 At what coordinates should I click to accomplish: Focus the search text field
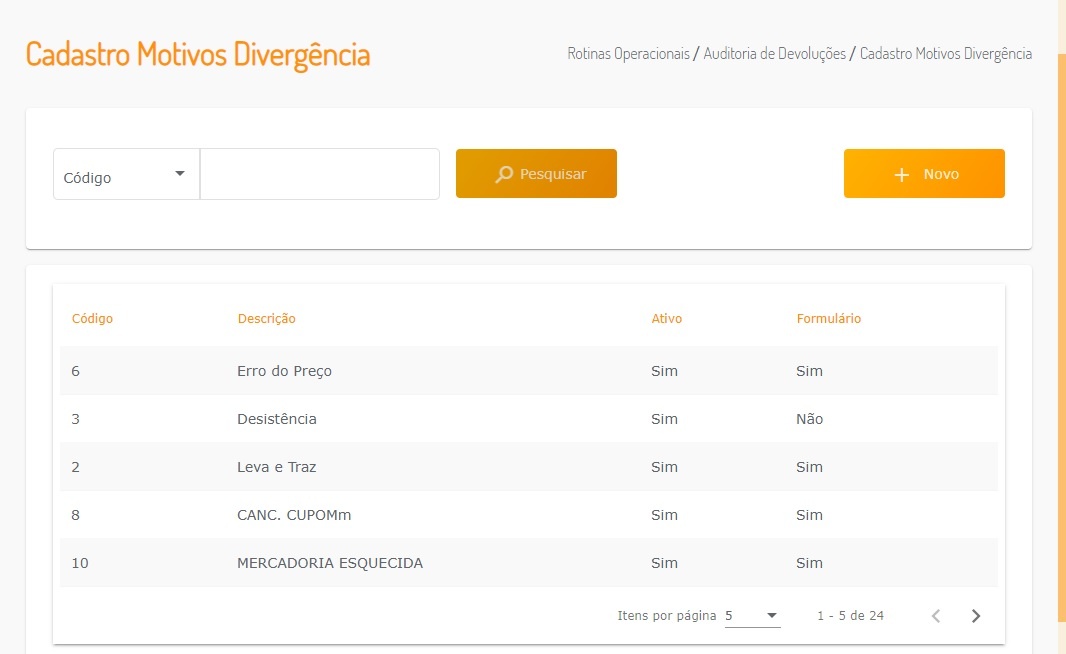coord(320,174)
